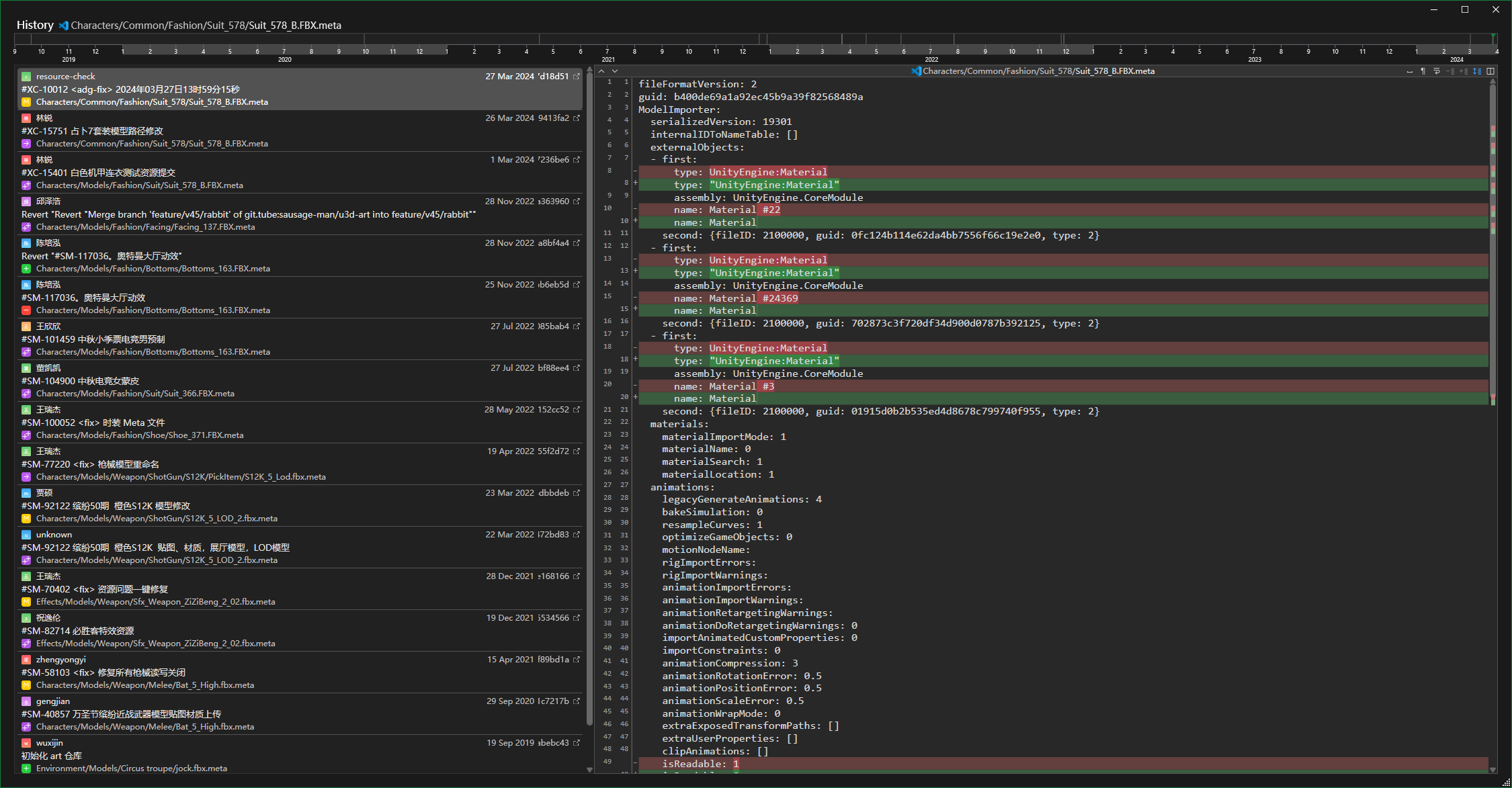
Task: Toggle show whitespace characters
Action: pos(1409,71)
